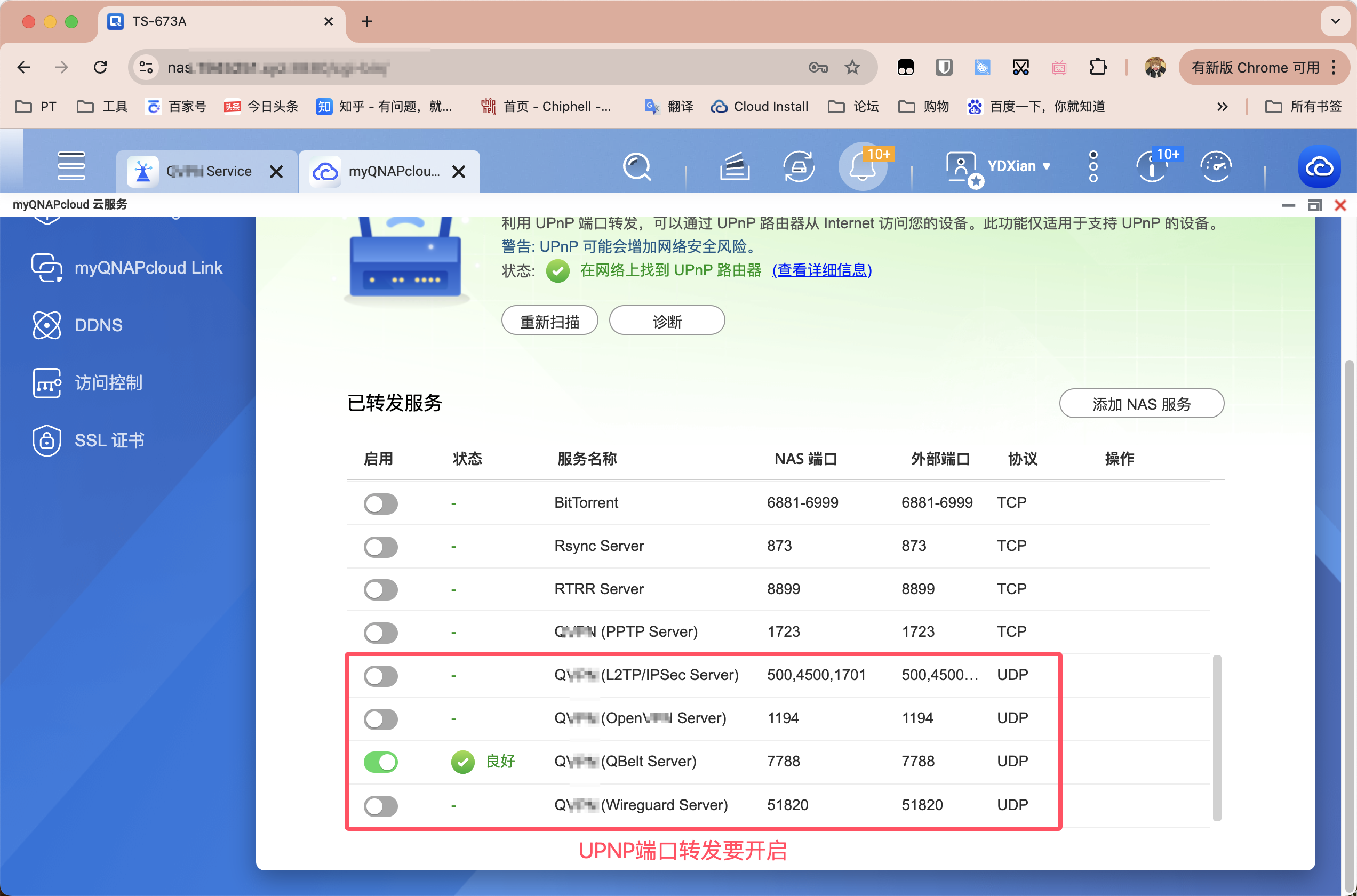
Task: Enable the BitTorrent forwarding toggle
Action: click(x=381, y=503)
